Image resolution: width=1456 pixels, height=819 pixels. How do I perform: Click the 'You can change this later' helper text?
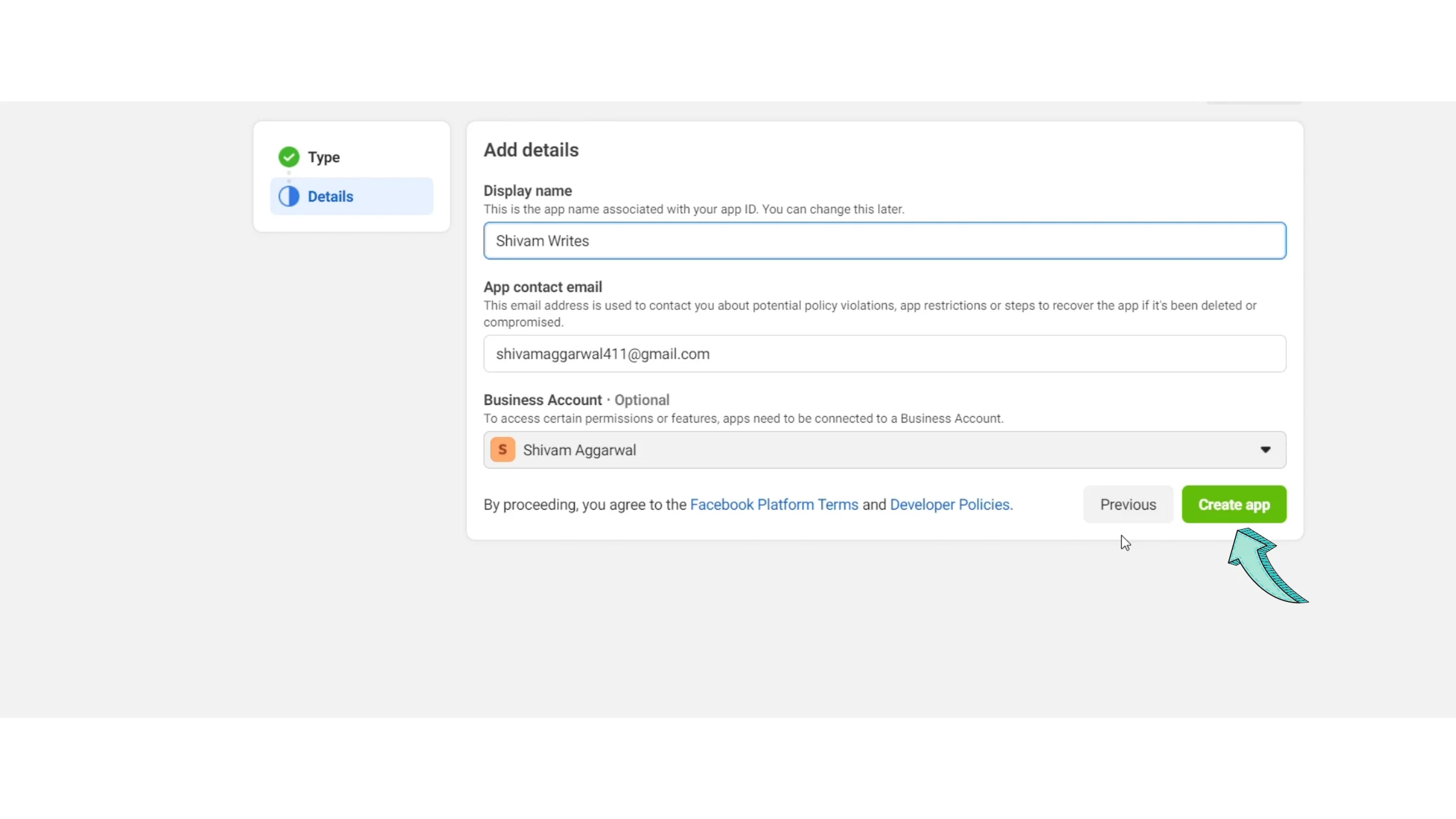tap(832, 209)
